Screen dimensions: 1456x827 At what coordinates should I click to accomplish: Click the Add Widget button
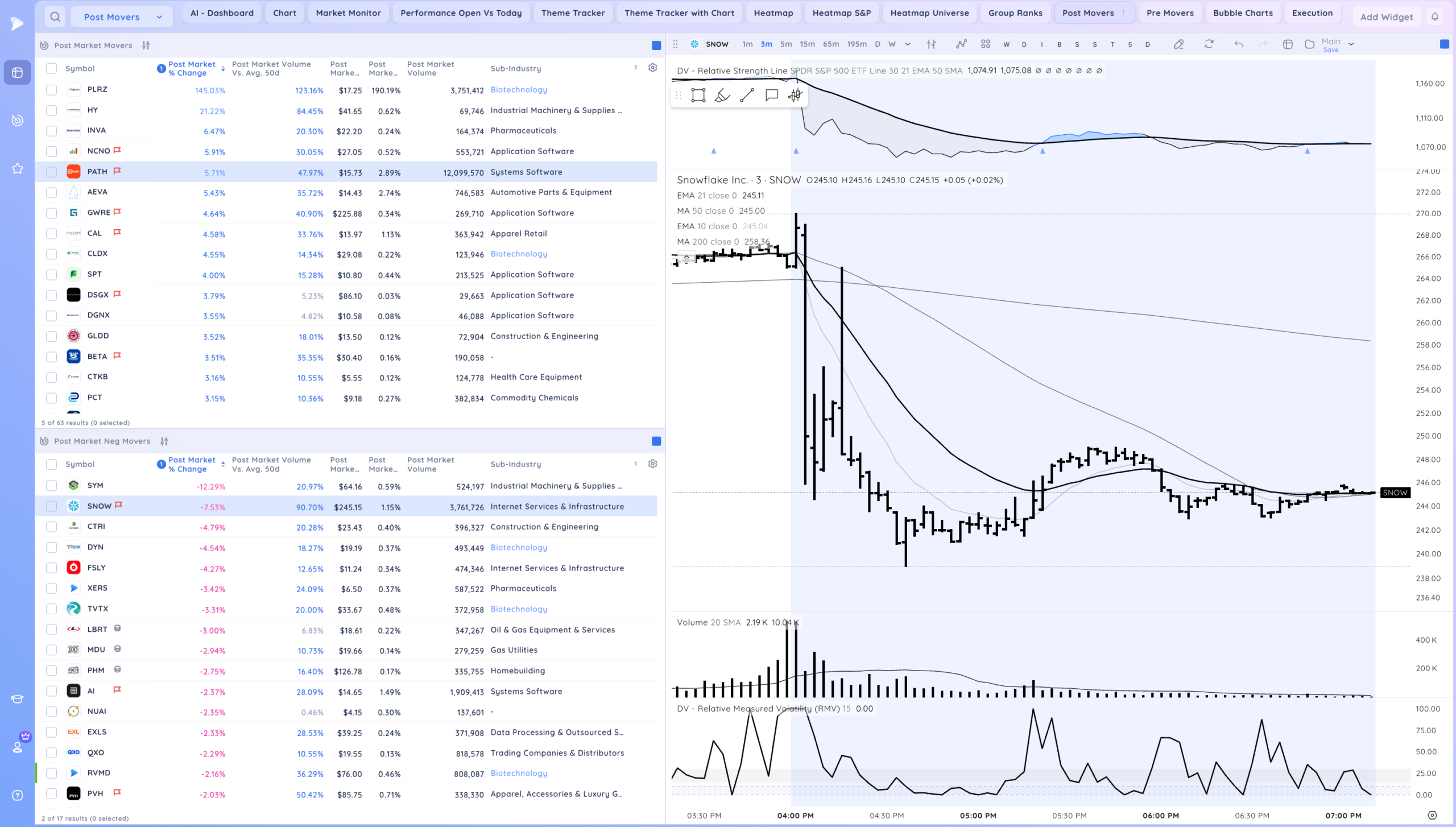[1386, 17]
